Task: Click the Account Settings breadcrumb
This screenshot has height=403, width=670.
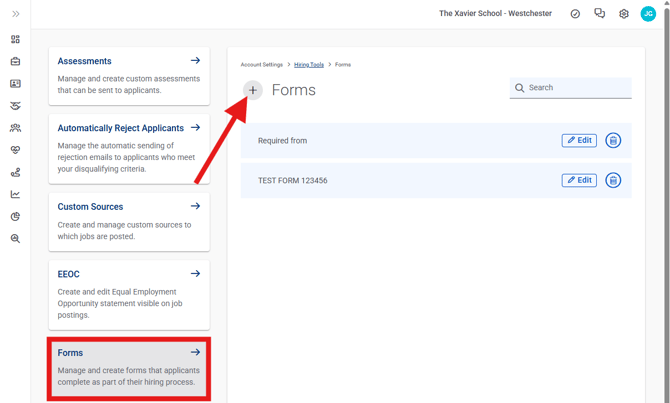Action: click(262, 65)
